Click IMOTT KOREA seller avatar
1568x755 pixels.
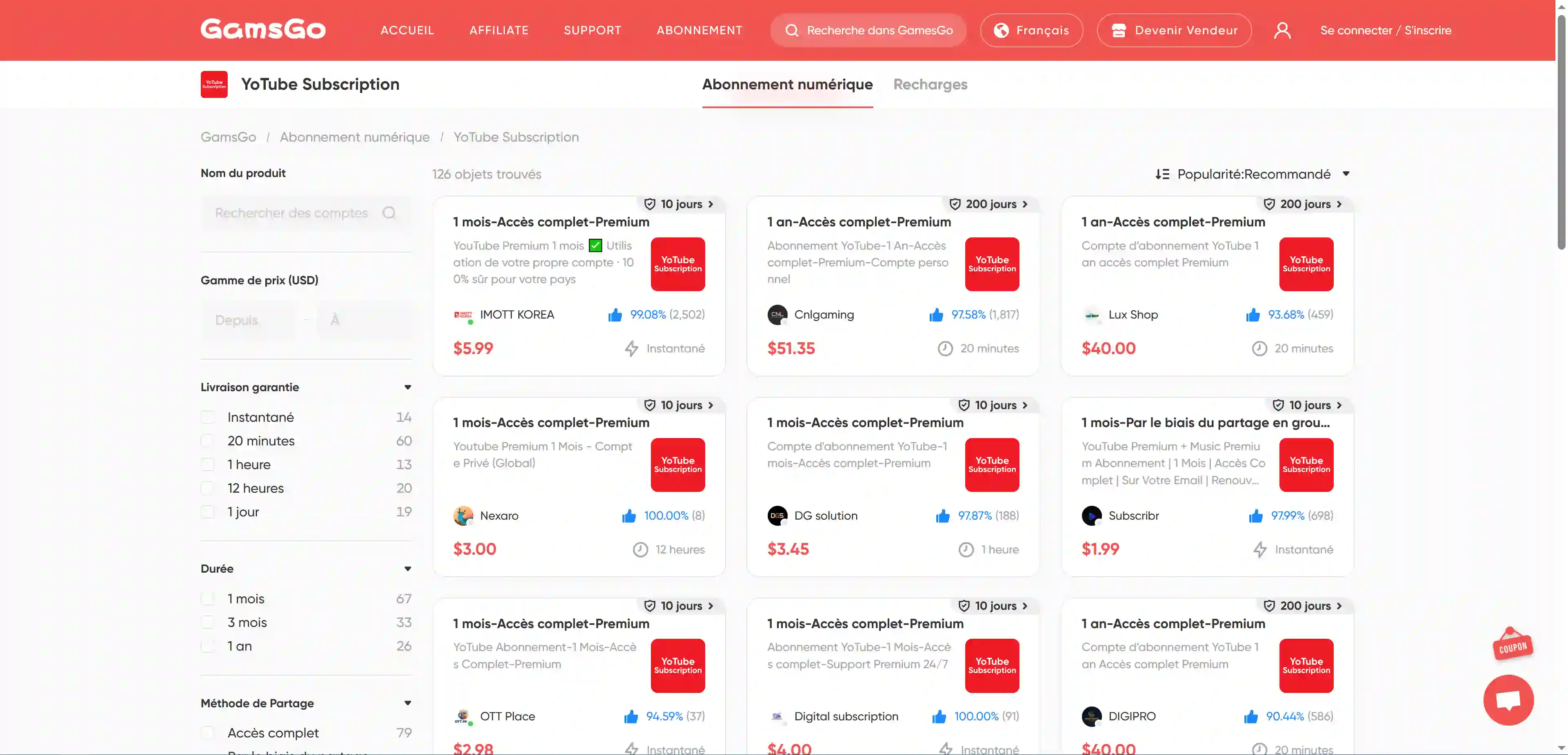463,315
